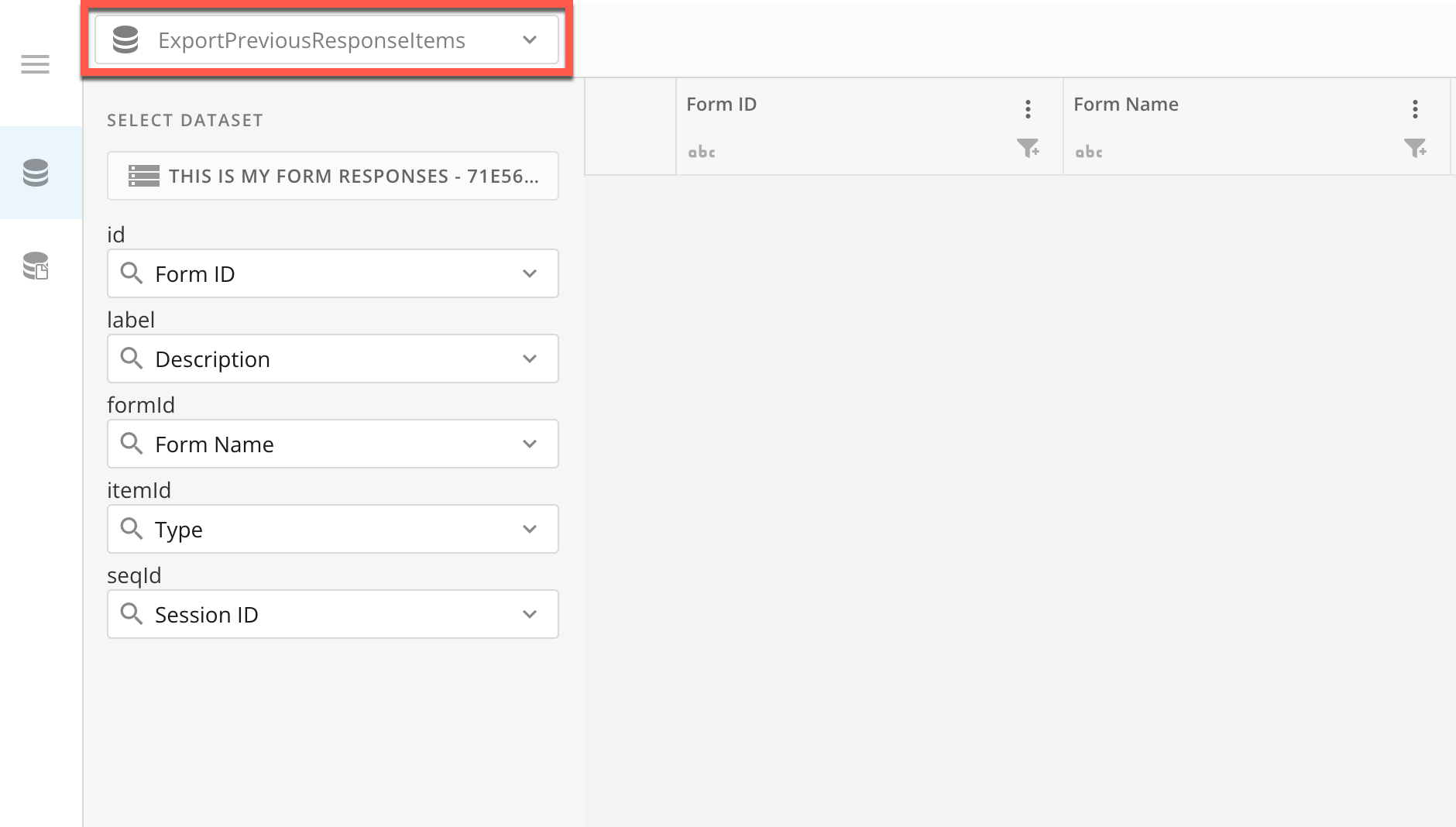Click the abc type indicator under Form ID

[701, 152]
